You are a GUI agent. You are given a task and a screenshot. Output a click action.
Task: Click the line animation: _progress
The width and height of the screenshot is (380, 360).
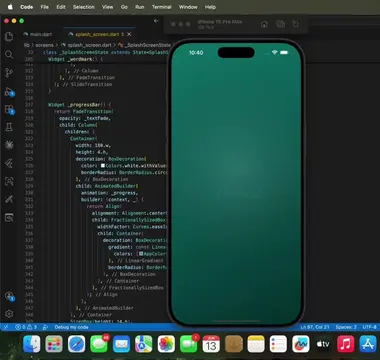pos(109,193)
